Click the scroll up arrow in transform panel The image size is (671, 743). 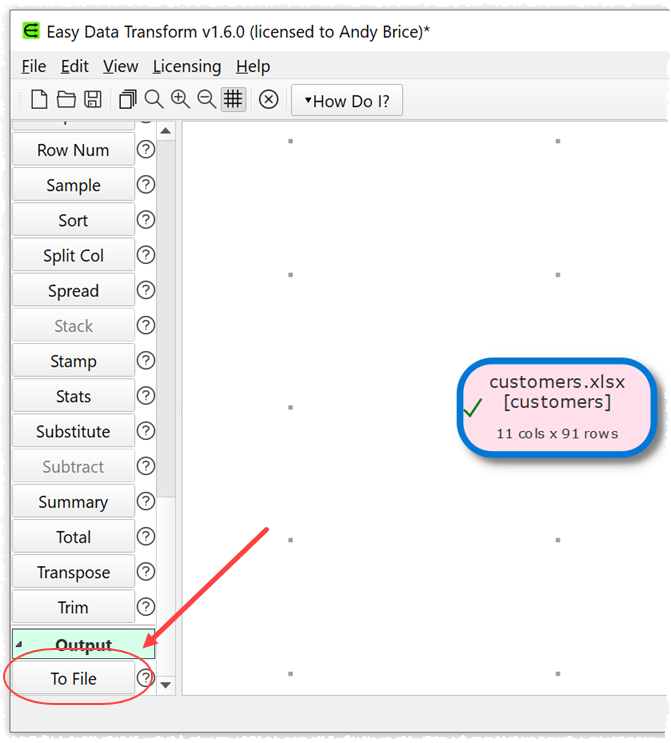tap(165, 131)
